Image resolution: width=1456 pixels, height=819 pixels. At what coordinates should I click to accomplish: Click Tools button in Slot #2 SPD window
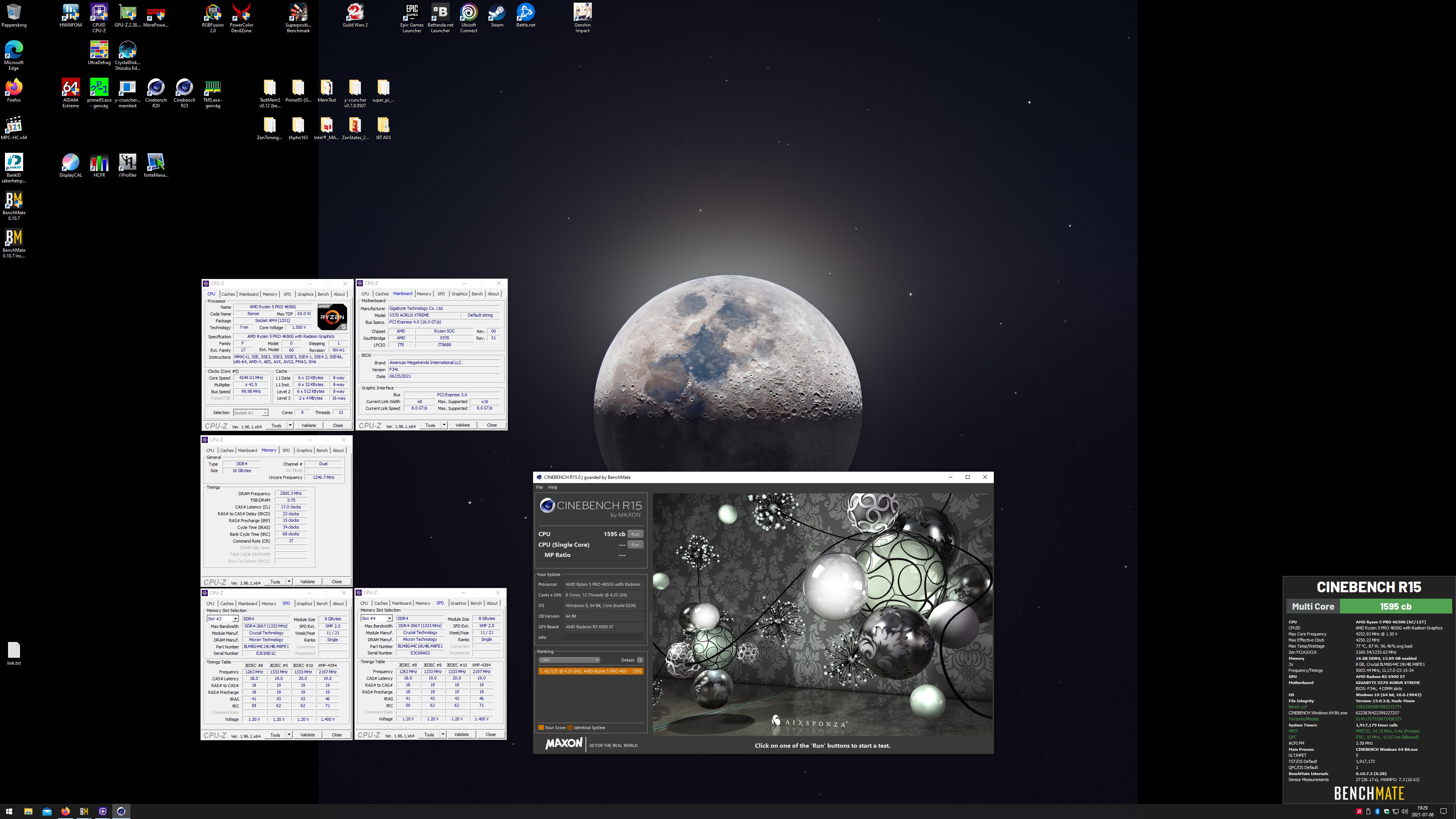point(275,735)
